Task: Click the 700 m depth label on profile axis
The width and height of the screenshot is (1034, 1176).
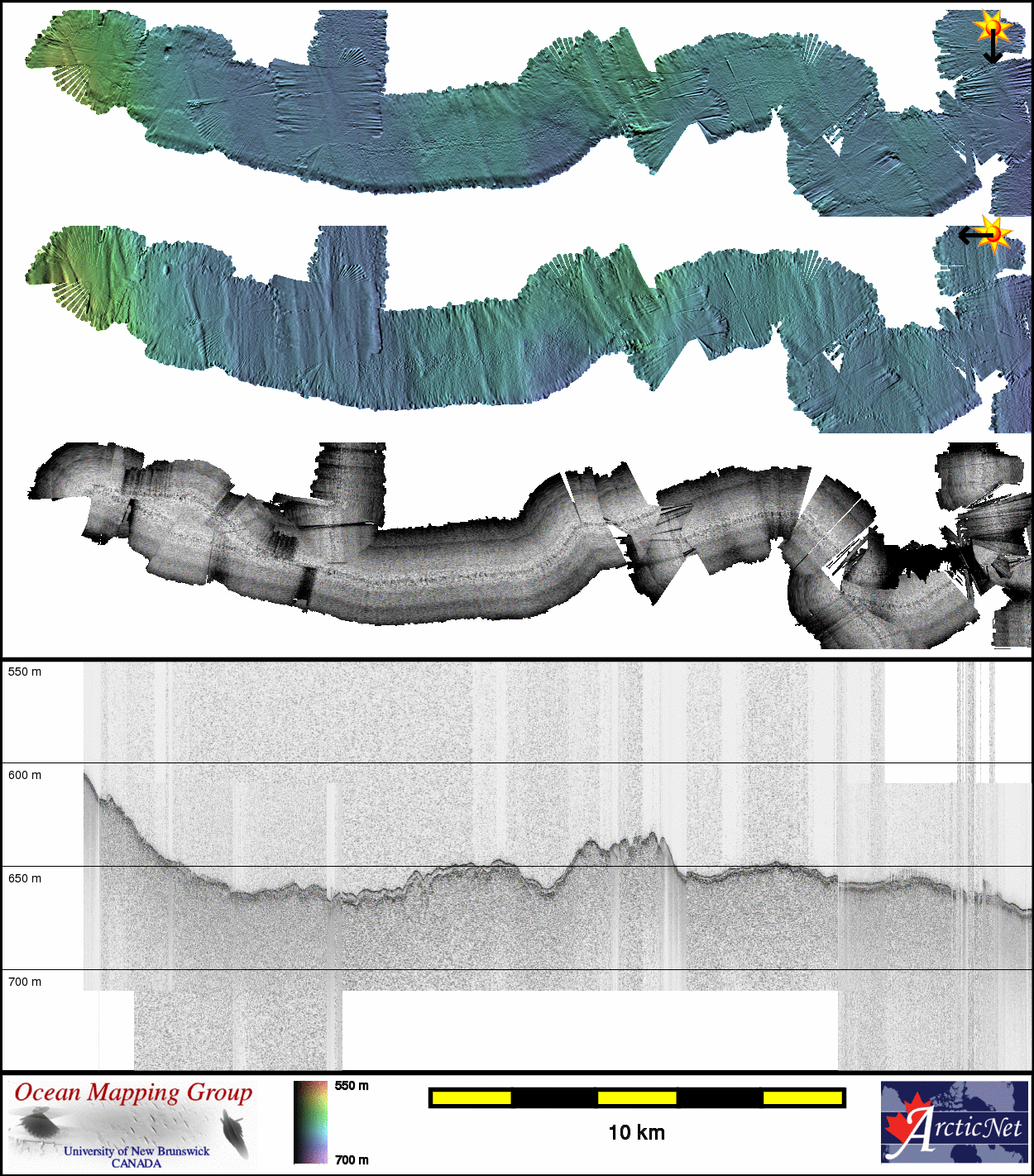Action: tap(25, 982)
